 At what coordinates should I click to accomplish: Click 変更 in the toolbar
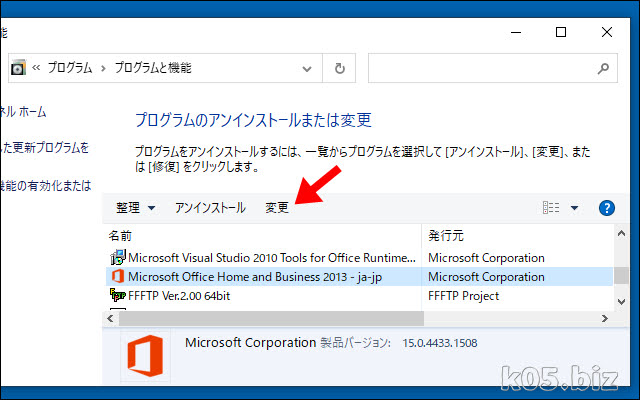[277, 208]
